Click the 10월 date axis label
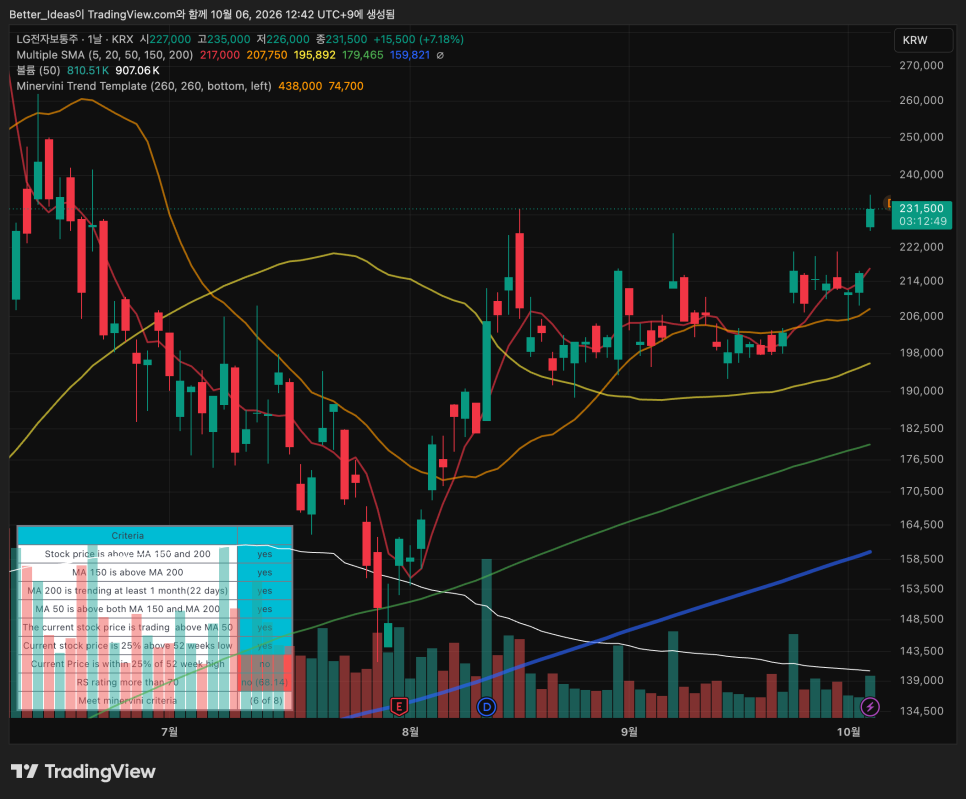Screen dimensions: 966x799 848,731
